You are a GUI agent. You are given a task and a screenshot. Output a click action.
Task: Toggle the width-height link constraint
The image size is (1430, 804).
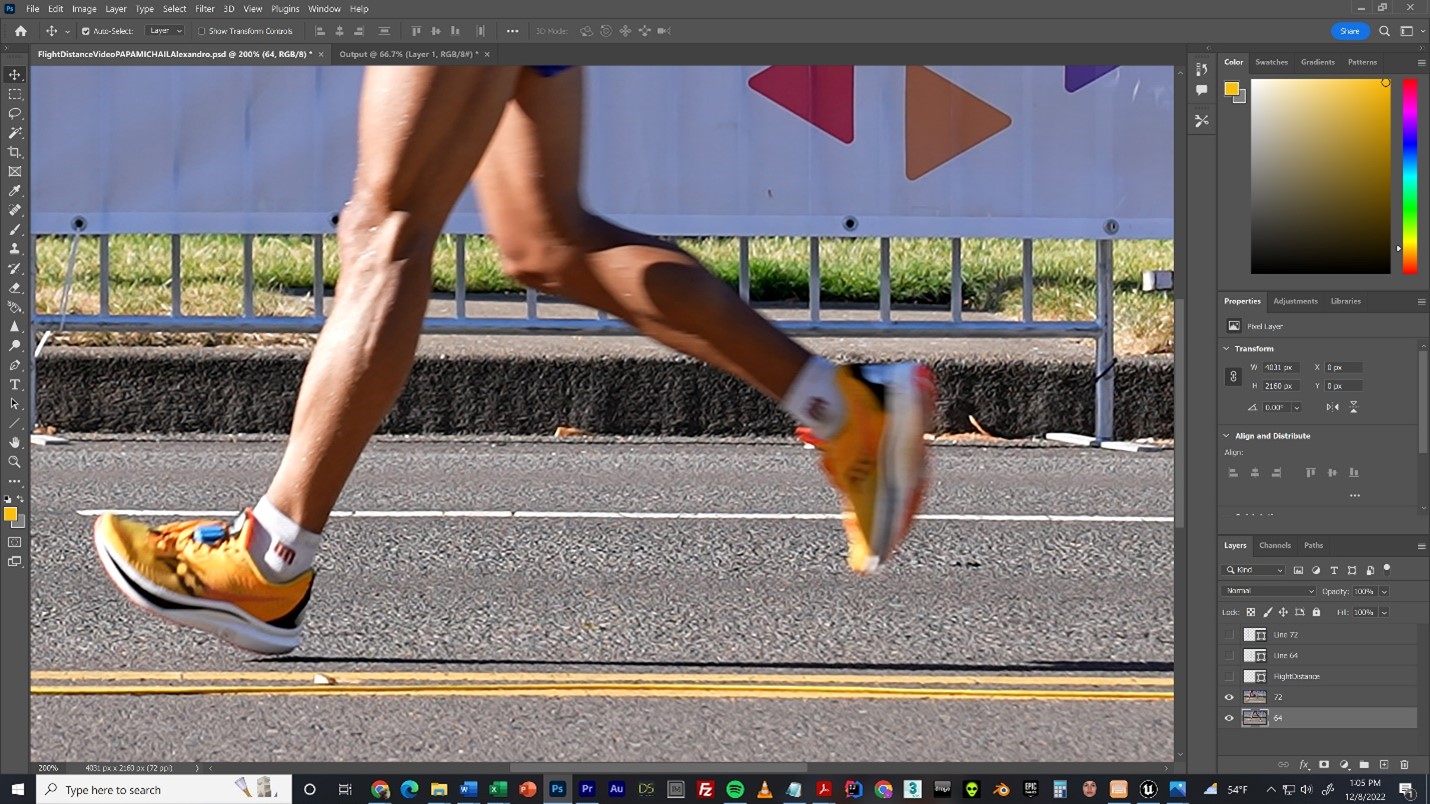[x=1233, y=377]
